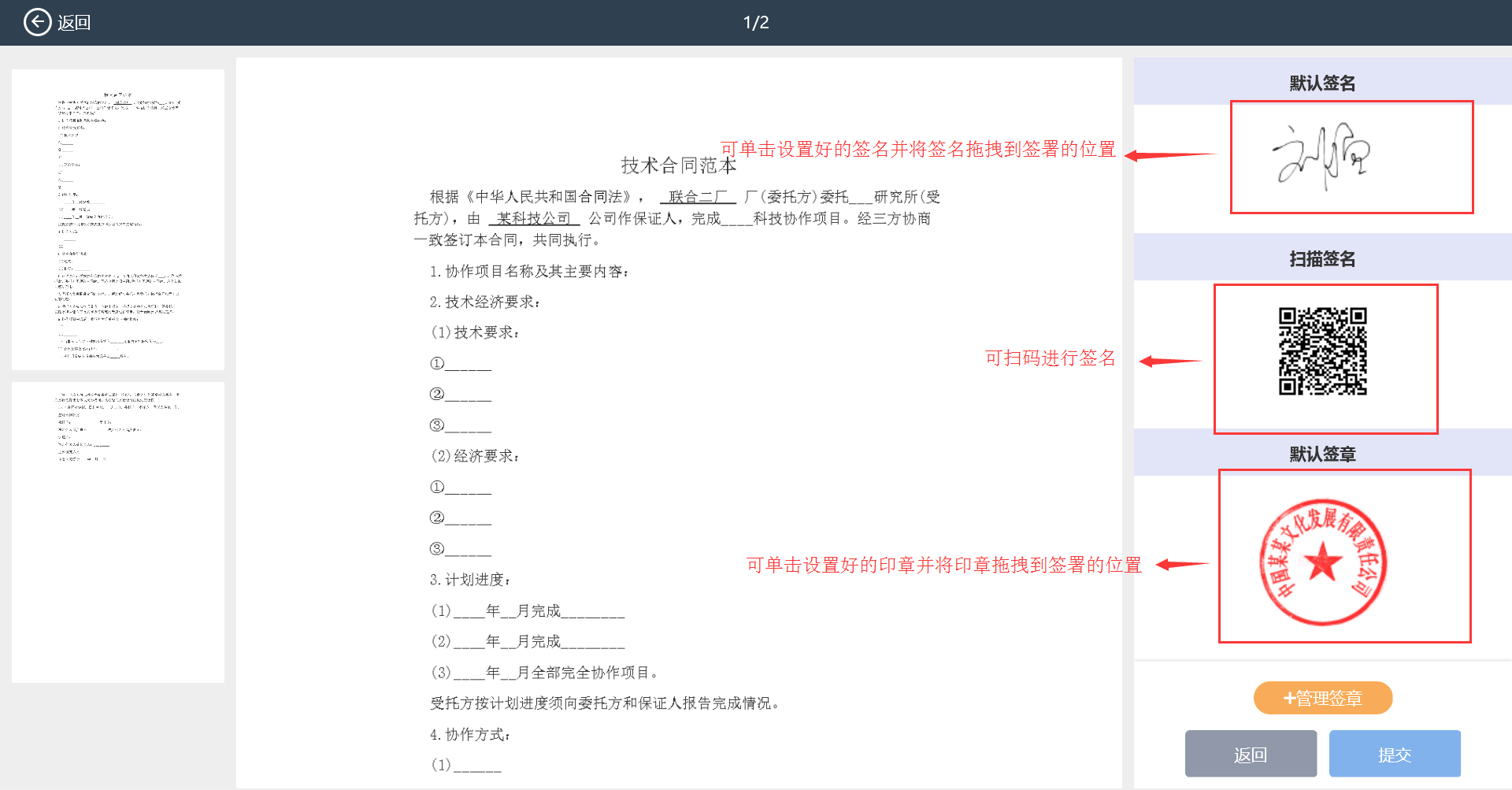This screenshot has height=790, width=1512.
Task: Open the second page thumbnail
Action: click(x=118, y=532)
